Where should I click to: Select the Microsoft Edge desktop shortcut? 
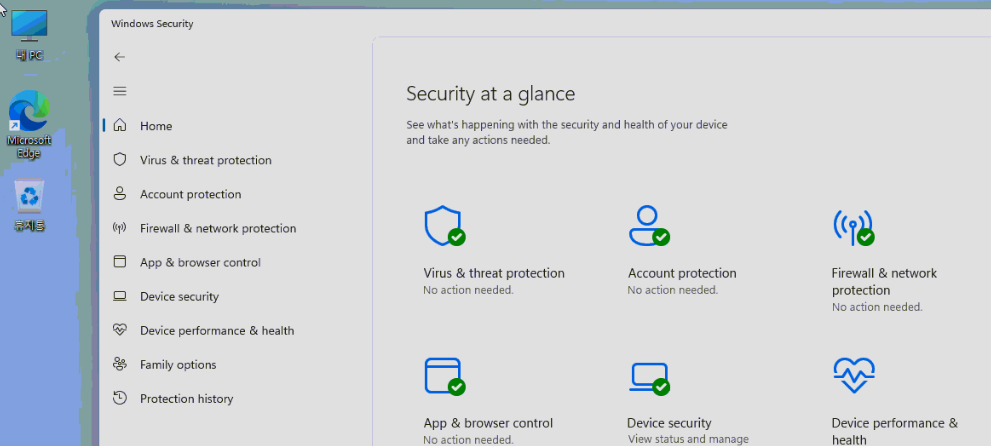29,124
